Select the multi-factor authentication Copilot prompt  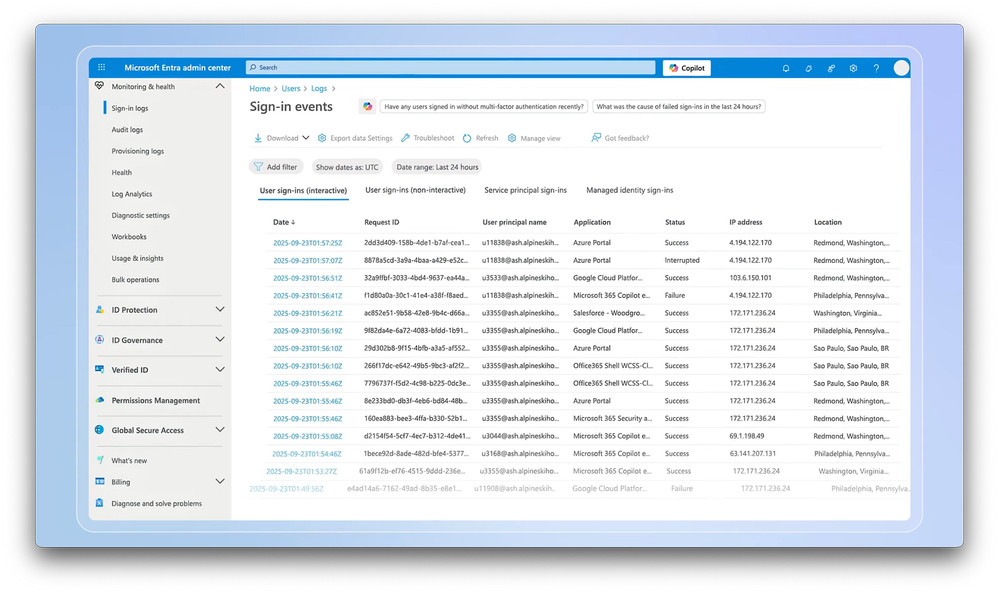(x=484, y=106)
